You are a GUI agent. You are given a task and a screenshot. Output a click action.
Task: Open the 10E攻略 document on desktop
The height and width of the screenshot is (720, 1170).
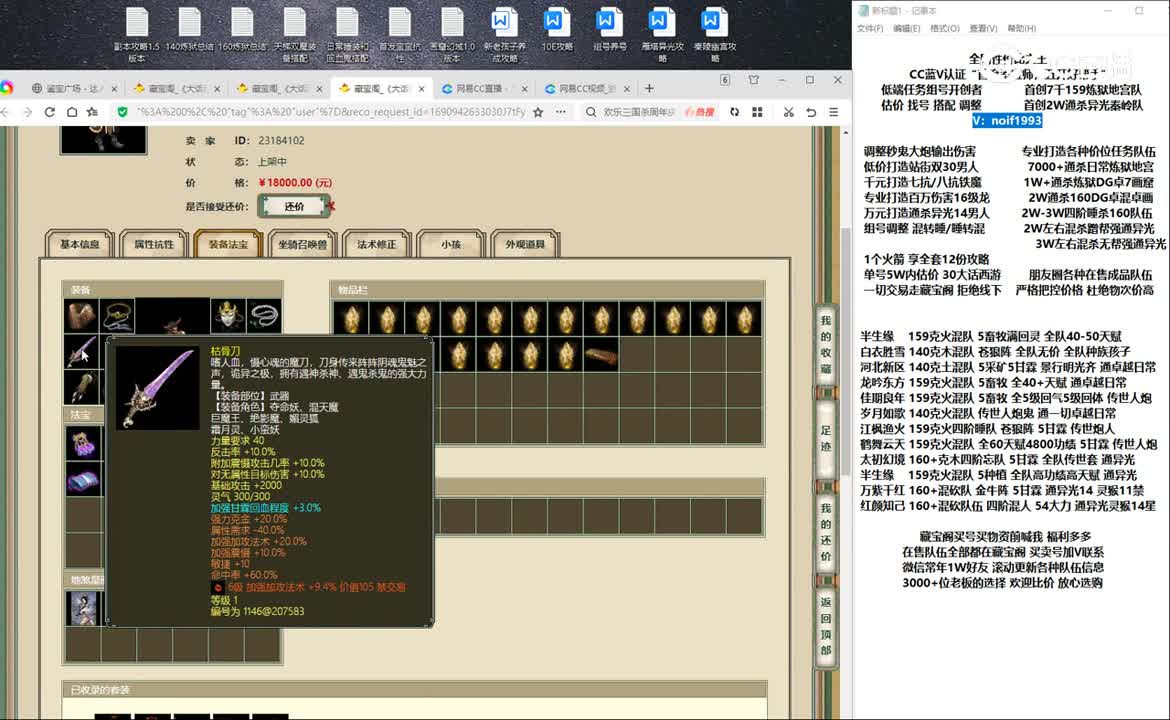(x=556, y=31)
